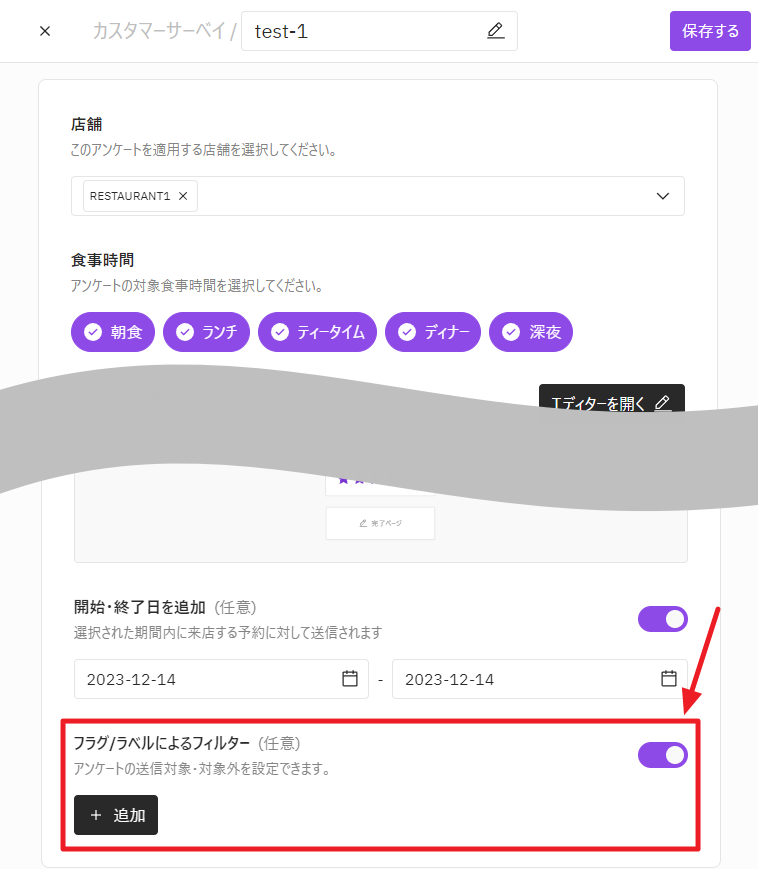Viewport: 758px width, 869px height.
Task: Click the エディターを開く button
Action: pos(611,402)
